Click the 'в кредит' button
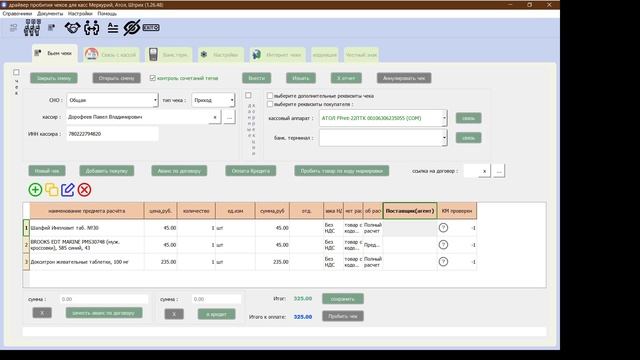 tap(216, 314)
